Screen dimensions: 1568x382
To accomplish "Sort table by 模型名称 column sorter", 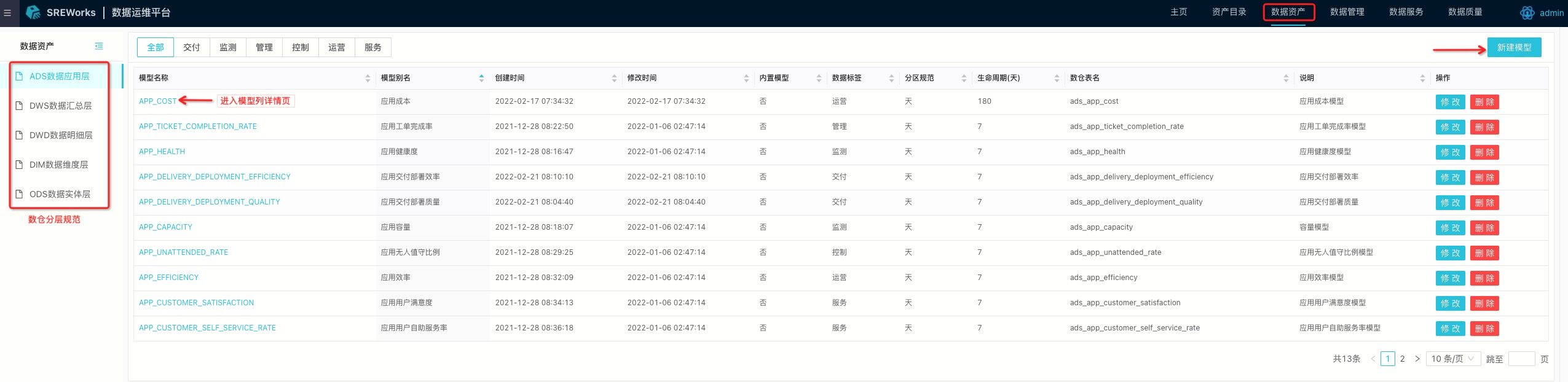I will pos(368,78).
